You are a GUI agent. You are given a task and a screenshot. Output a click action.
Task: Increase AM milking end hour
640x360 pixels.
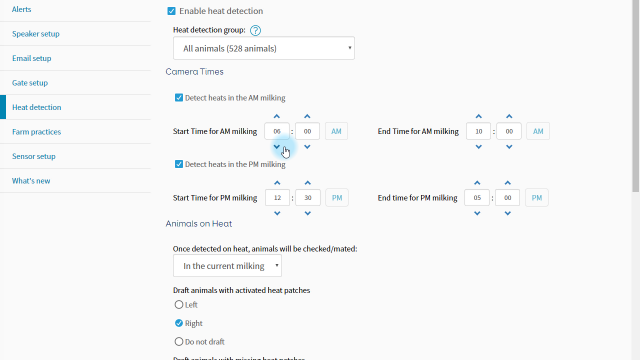479,116
